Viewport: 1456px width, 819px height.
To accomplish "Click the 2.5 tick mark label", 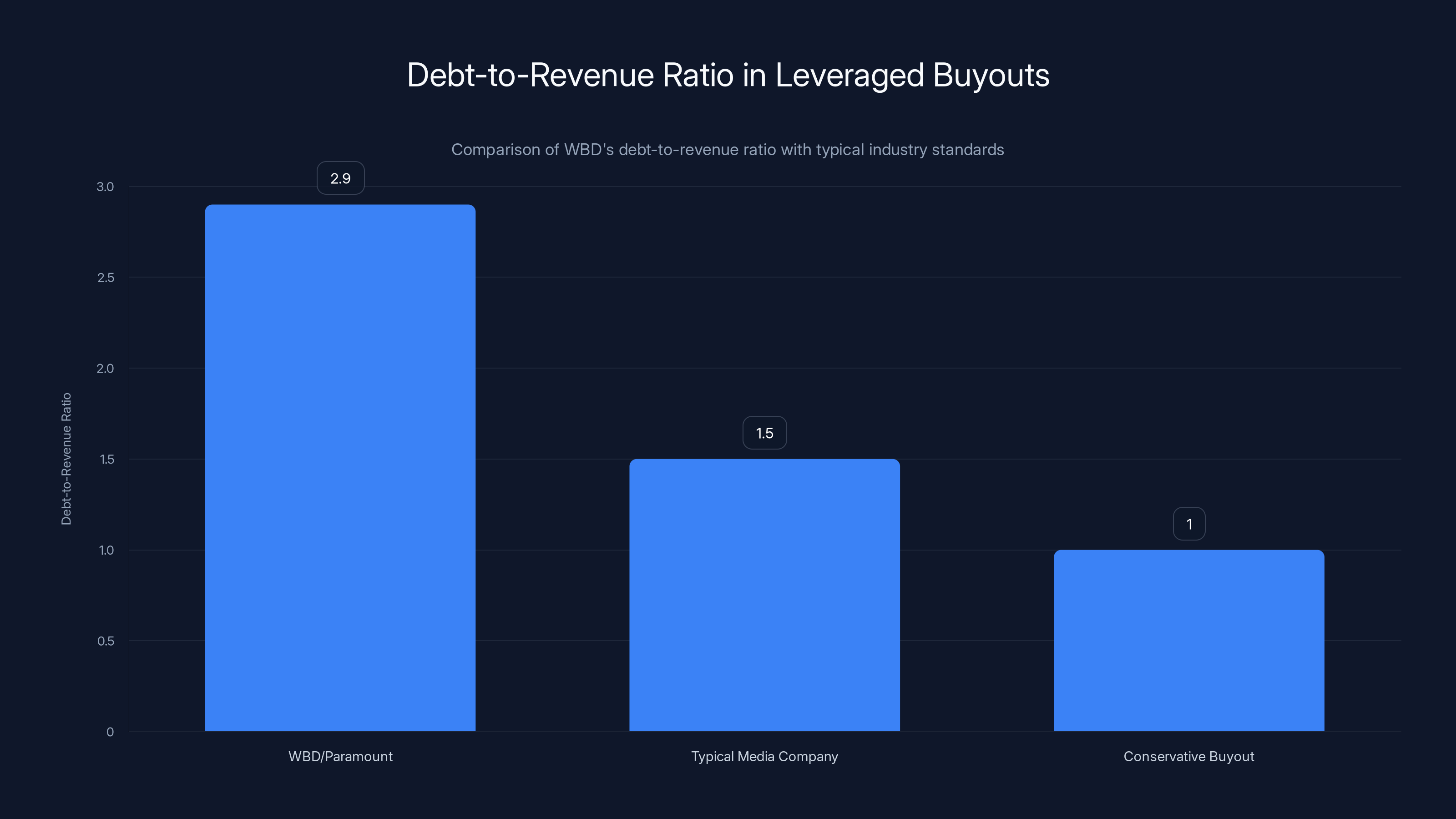I will click(x=105, y=278).
